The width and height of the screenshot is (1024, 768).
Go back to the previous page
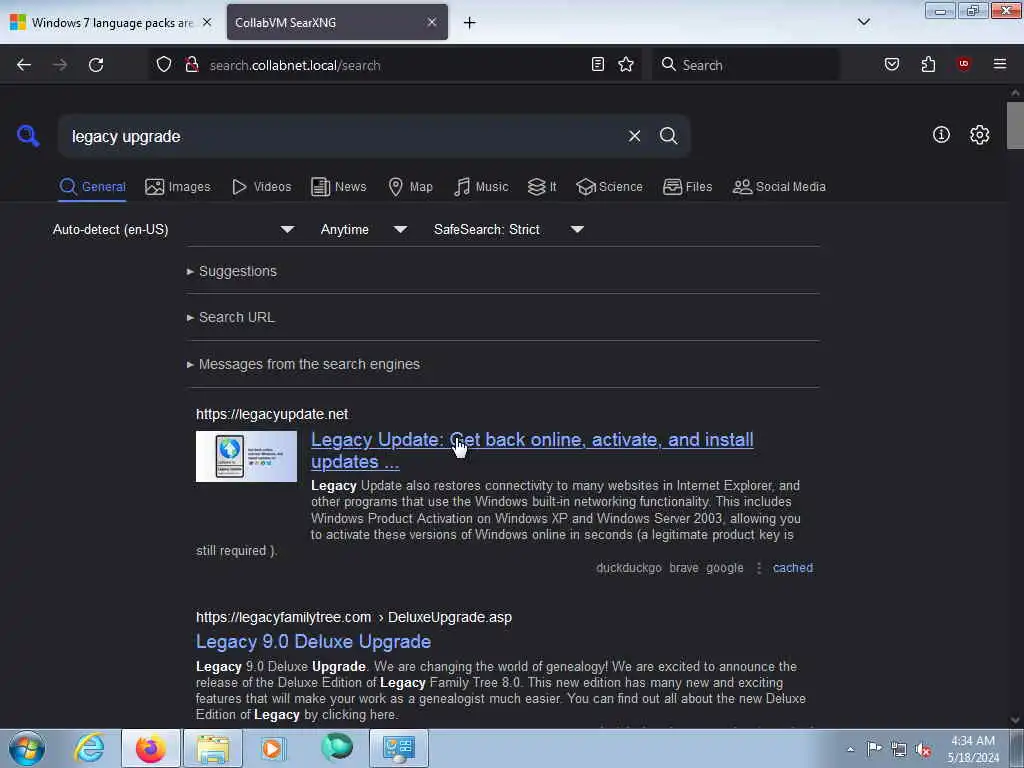coord(24,65)
